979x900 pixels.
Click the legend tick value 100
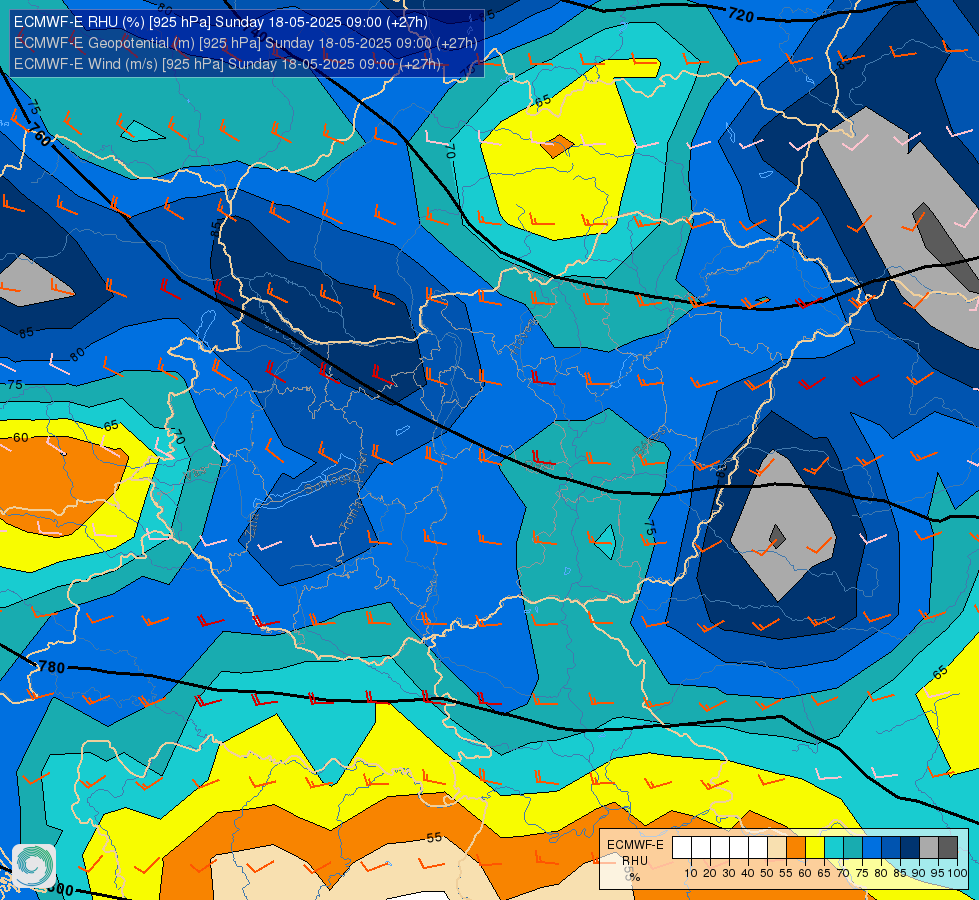click(957, 873)
